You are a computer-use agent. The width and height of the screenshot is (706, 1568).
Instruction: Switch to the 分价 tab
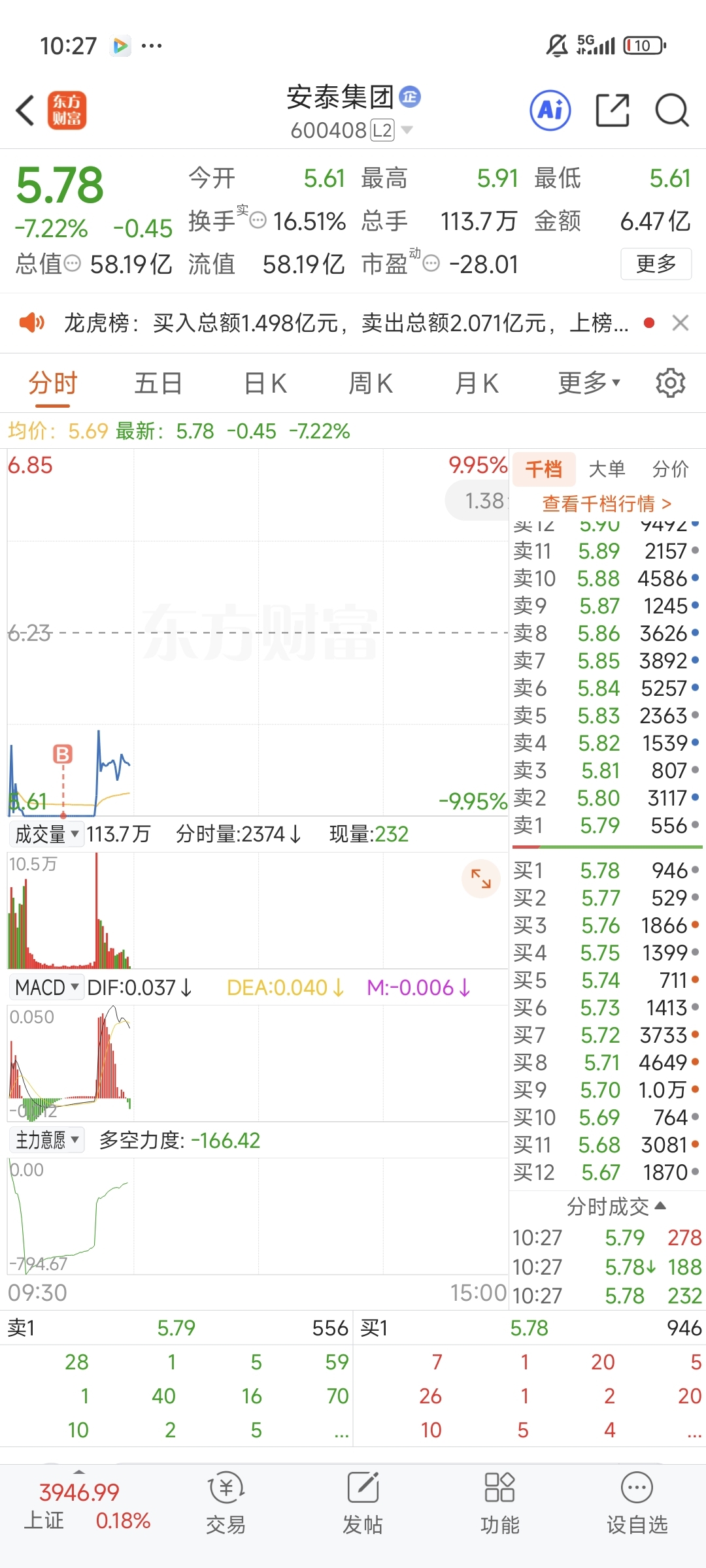[671, 469]
